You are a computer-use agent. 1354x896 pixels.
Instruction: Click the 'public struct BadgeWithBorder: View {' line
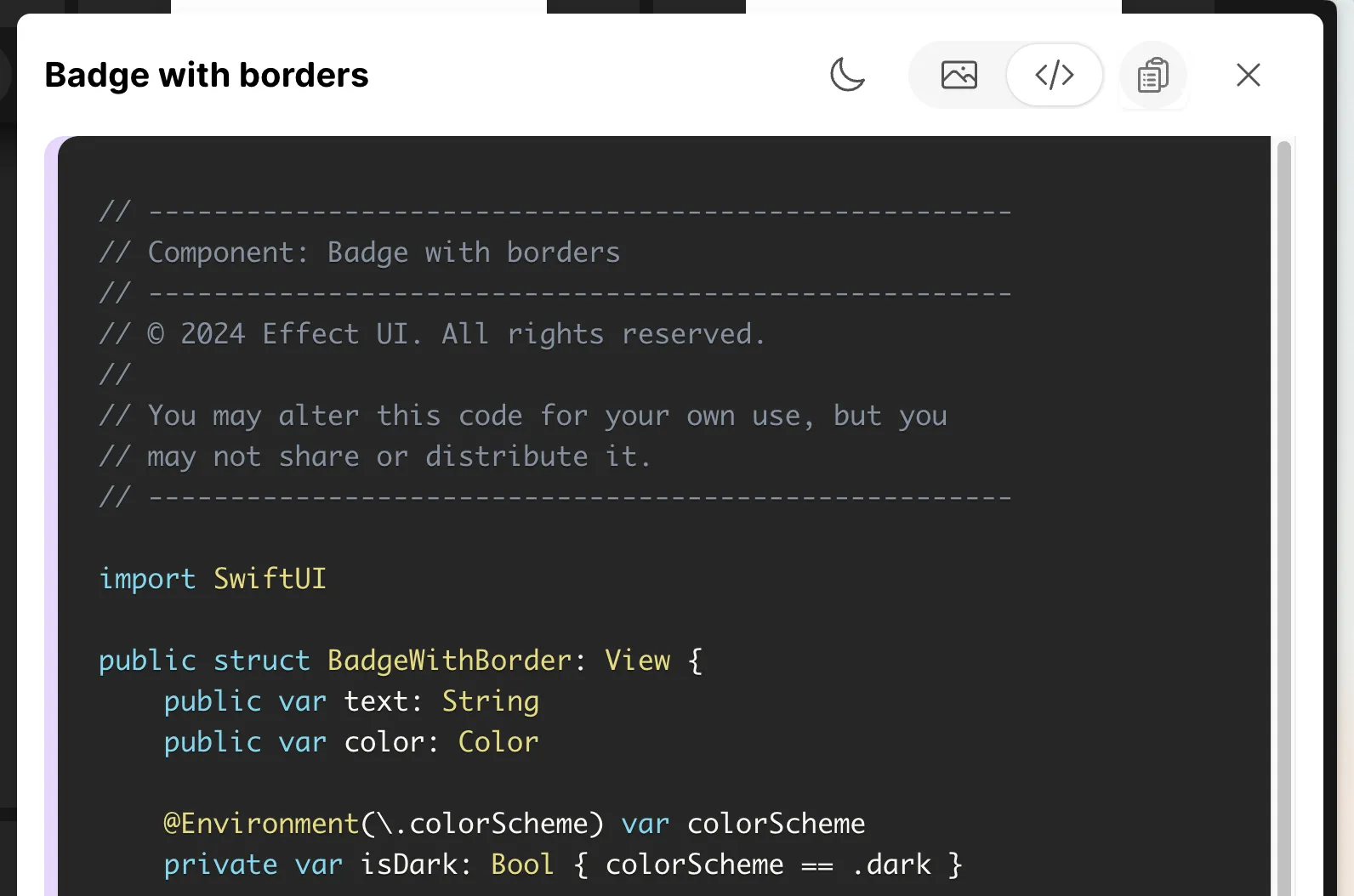[x=401, y=661]
